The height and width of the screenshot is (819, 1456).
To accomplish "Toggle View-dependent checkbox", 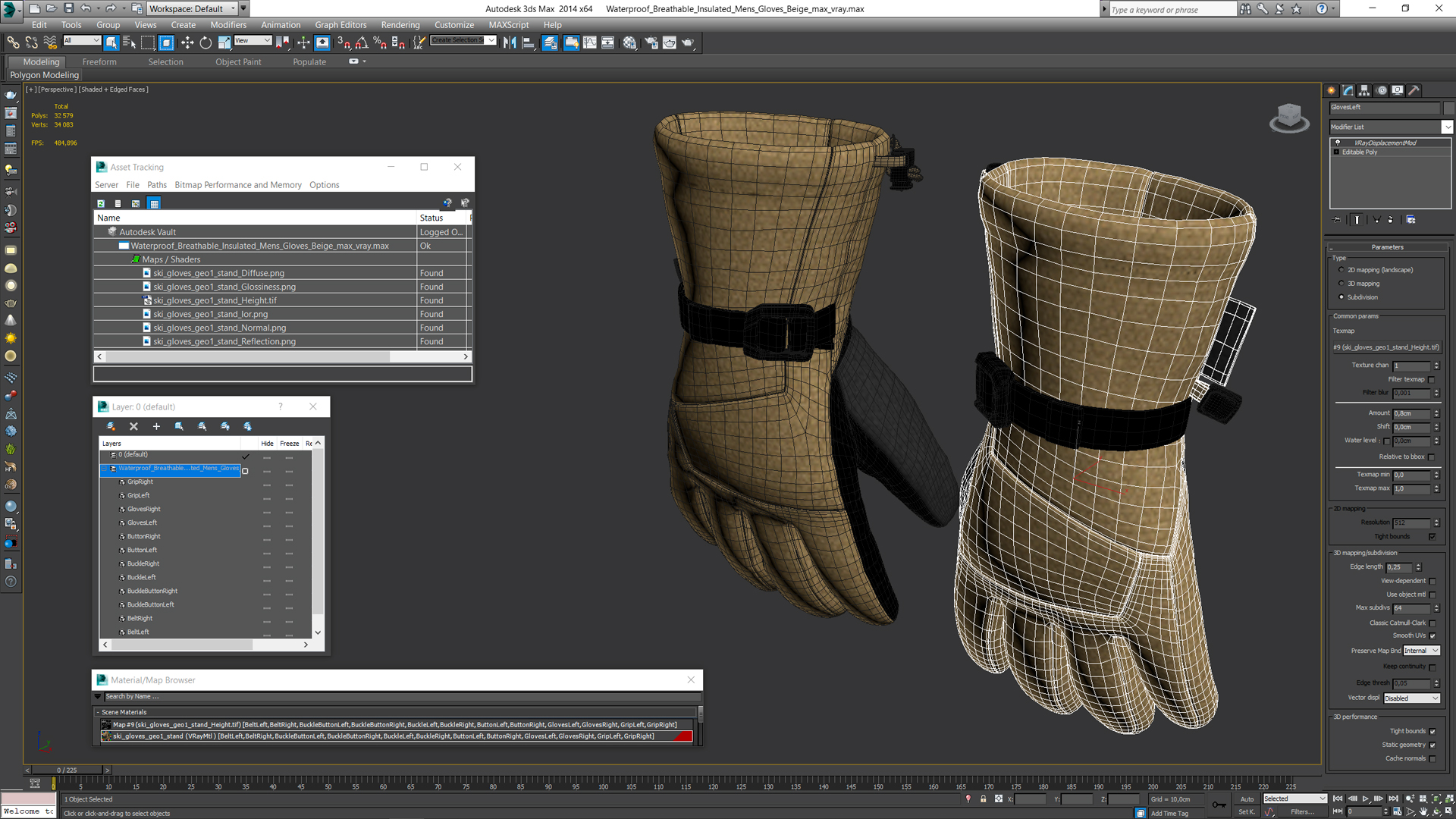I will [x=1432, y=582].
